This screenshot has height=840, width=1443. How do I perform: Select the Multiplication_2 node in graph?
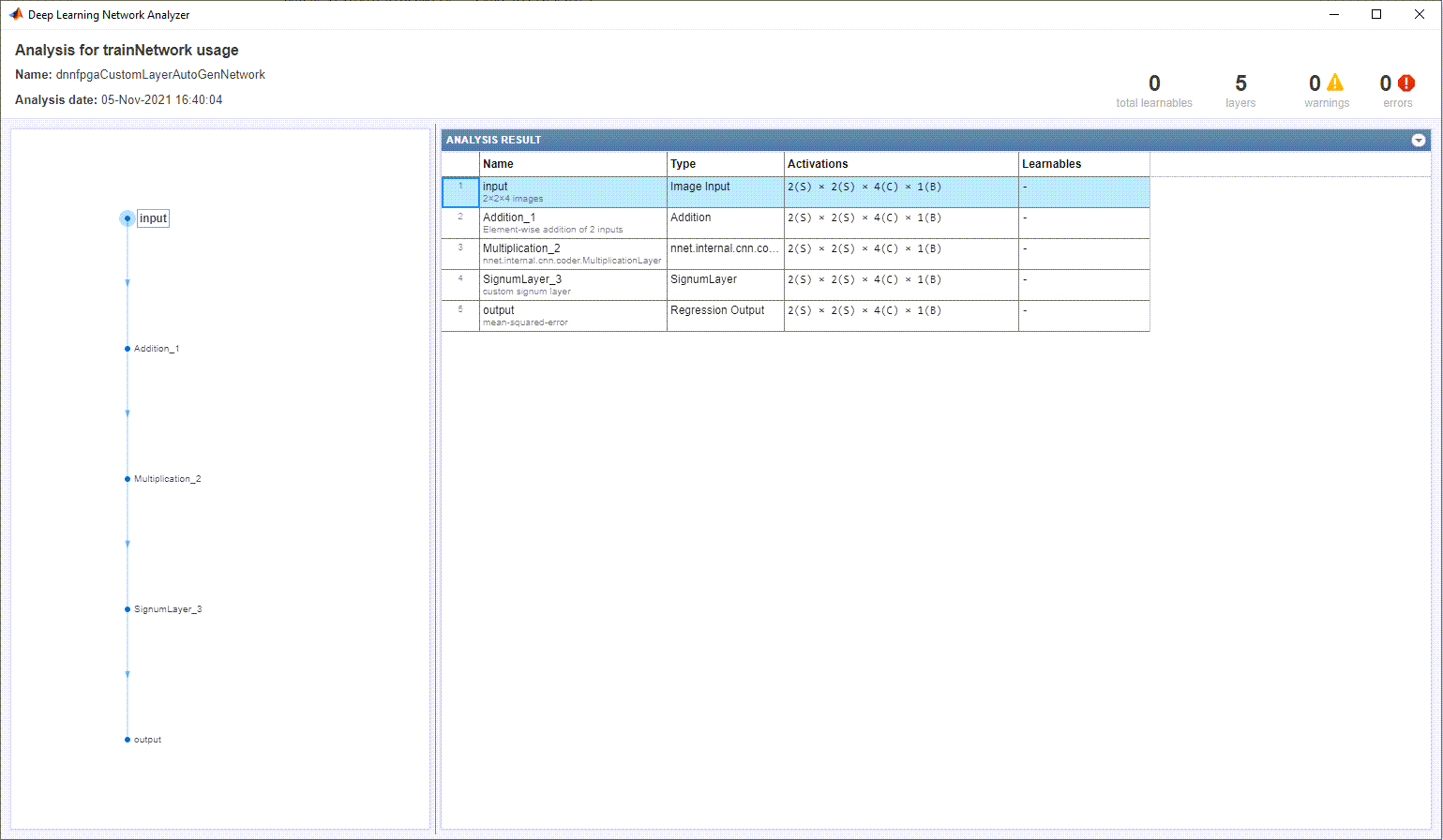click(128, 479)
